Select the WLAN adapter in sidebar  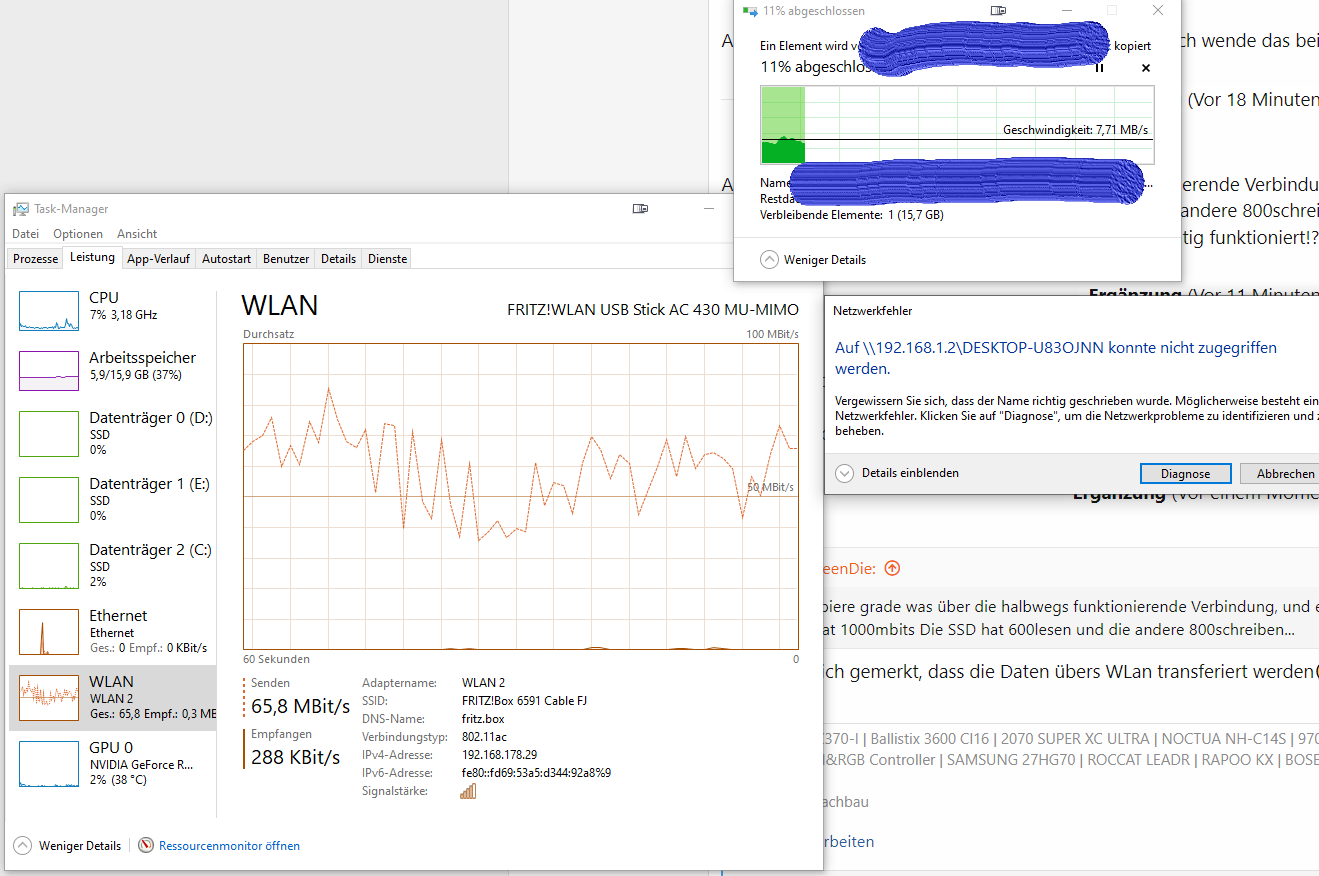[113, 697]
